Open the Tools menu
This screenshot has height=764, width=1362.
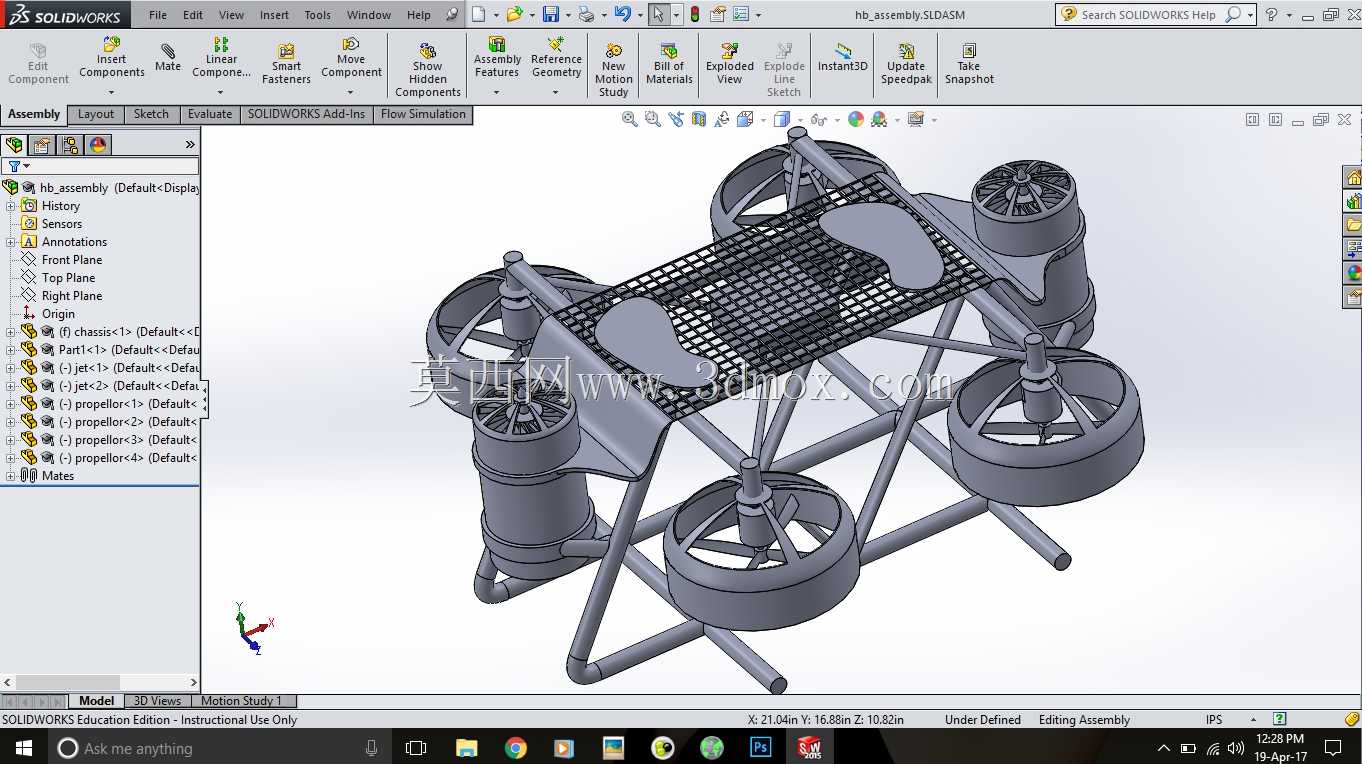[x=317, y=15]
